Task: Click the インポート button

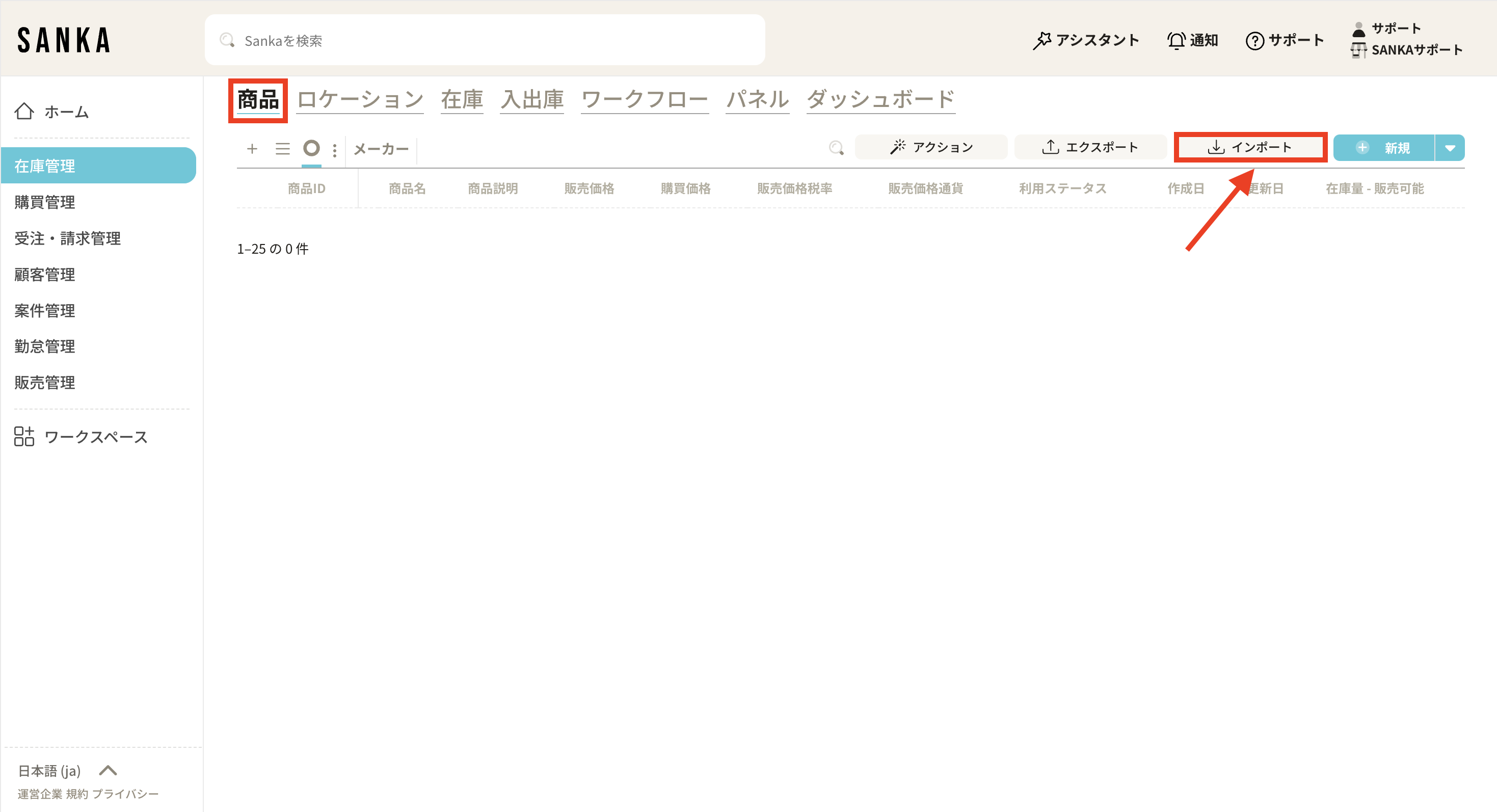Action: (1250, 147)
